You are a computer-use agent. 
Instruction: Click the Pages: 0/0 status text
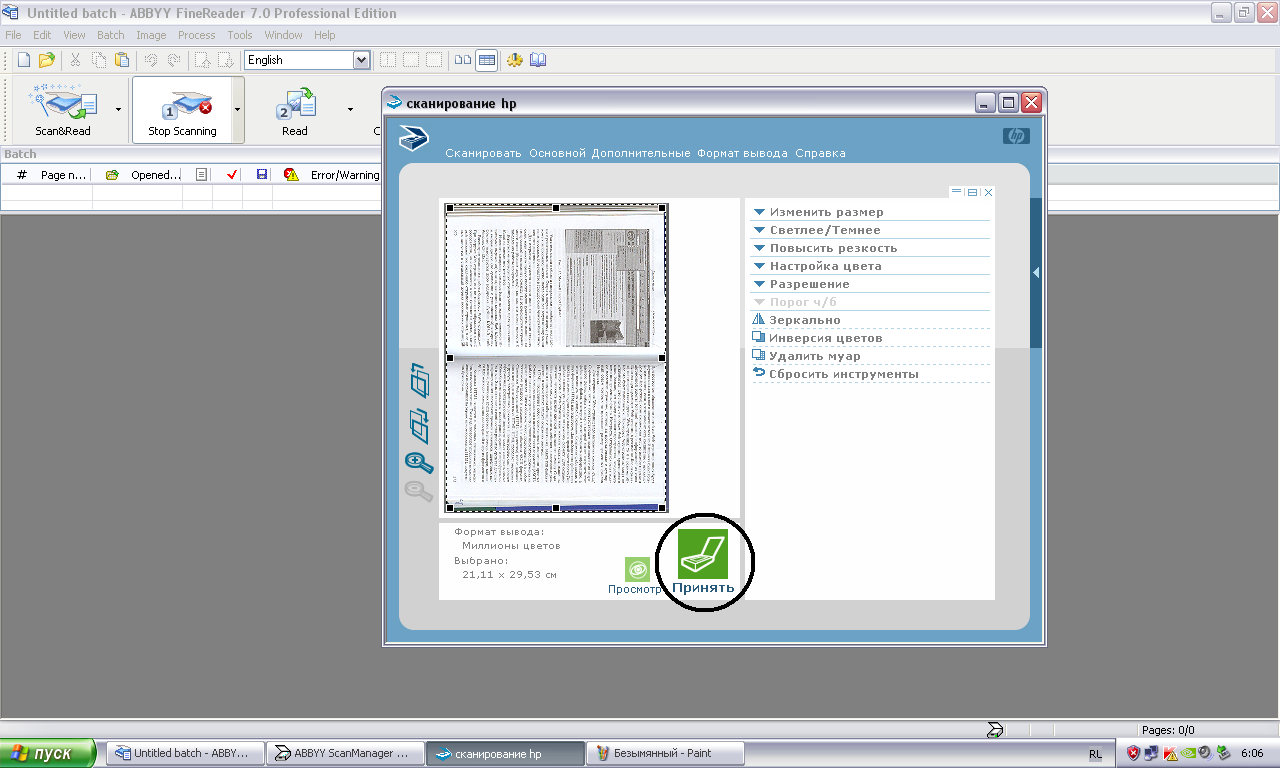[x=1168, y=730]
